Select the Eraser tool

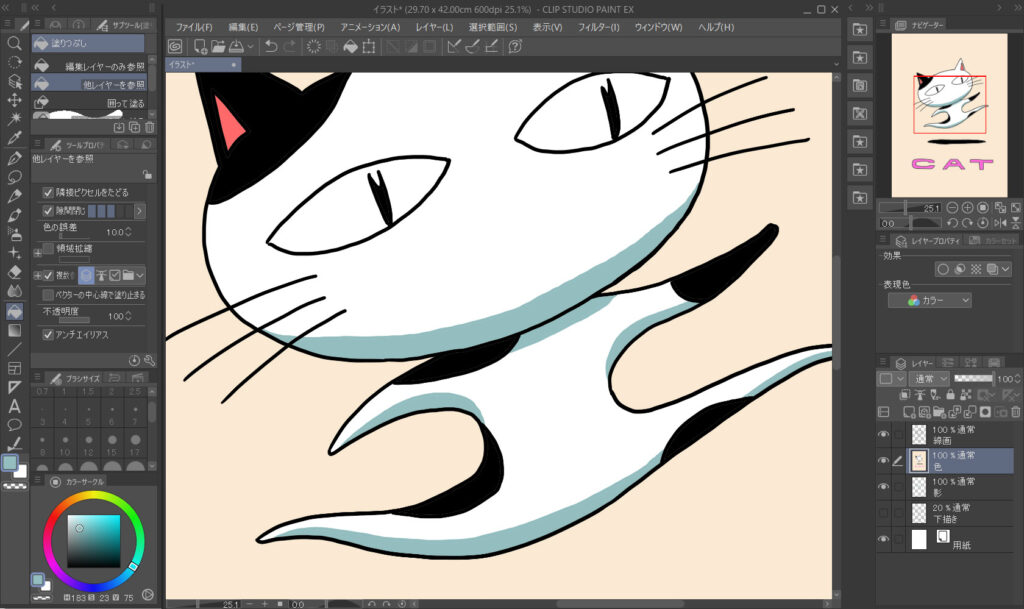pyautogui.click(x=15, y=272)
